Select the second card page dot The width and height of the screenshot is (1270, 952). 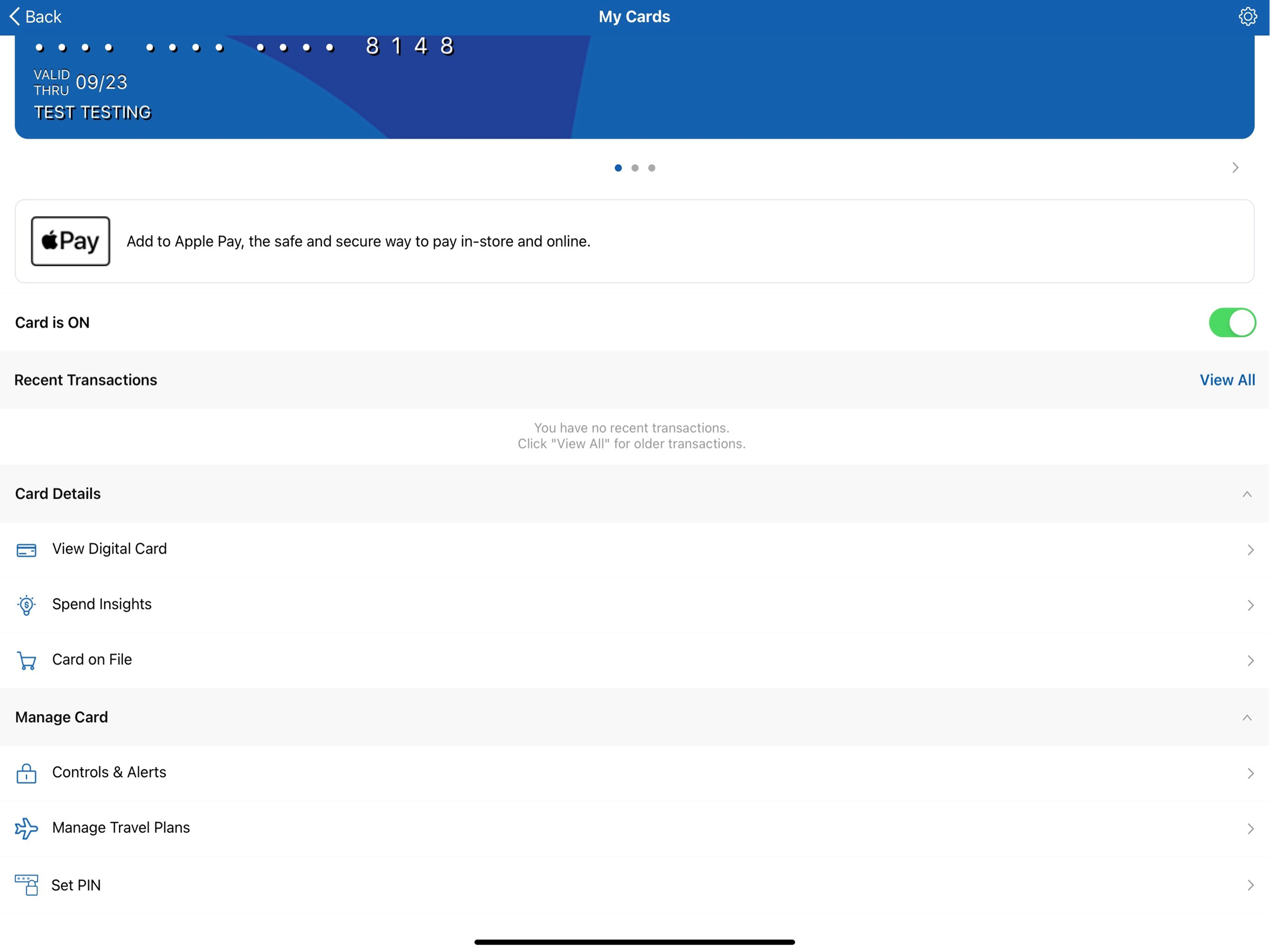tap(635, 168)
